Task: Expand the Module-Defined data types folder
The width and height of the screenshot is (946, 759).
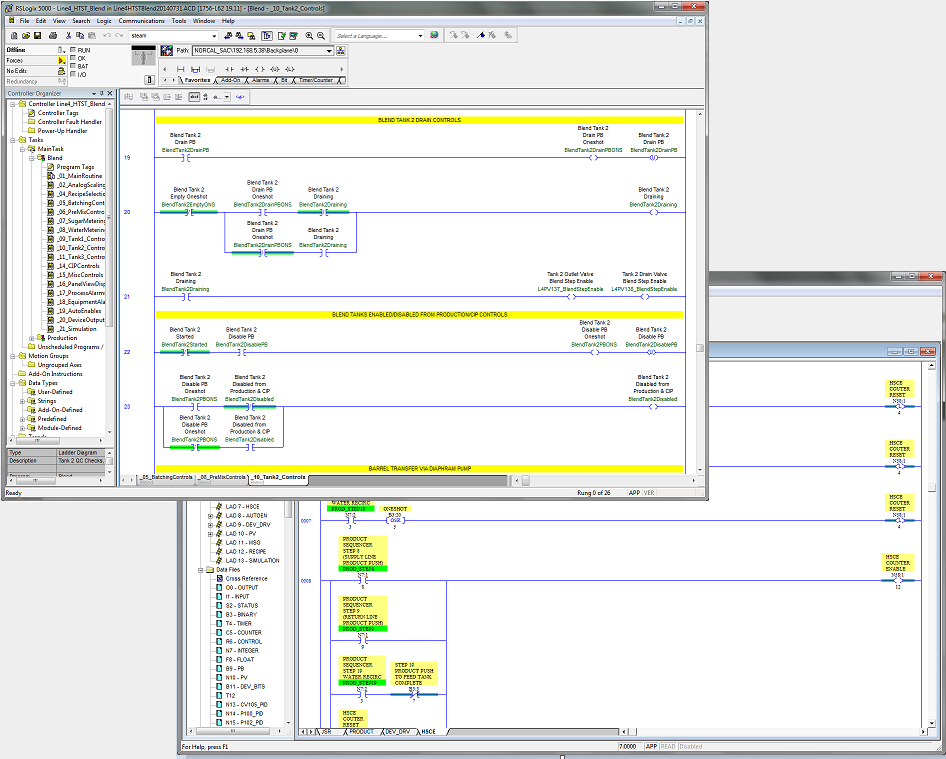Action: coord(22,428)
